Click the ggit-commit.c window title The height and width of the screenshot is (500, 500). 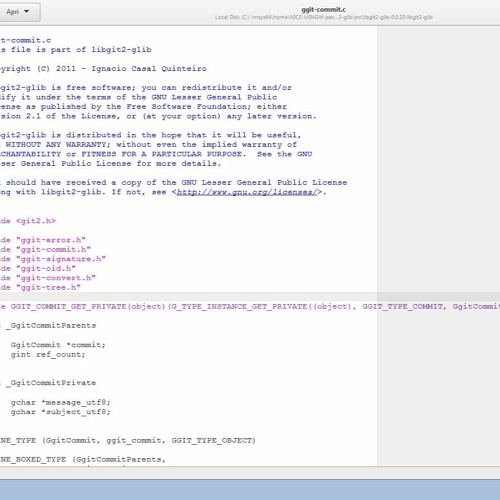323,10
